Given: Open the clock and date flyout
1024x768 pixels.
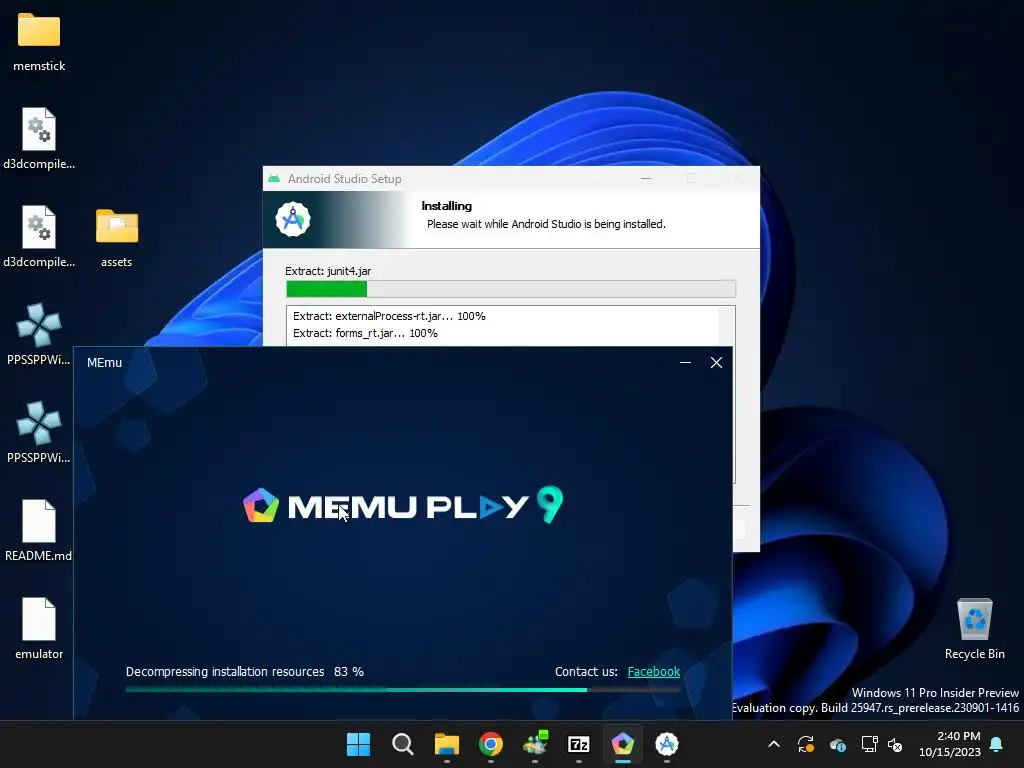Looking at the screenshot, I should 950,744.
